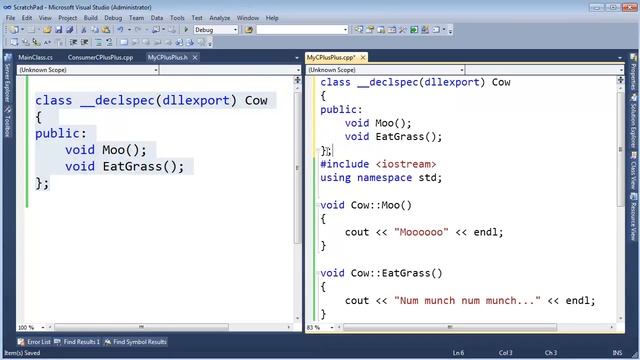Screen dimensions: 640x360
Task: Click the Comment out selected lines icon
Action: (98, 42)
